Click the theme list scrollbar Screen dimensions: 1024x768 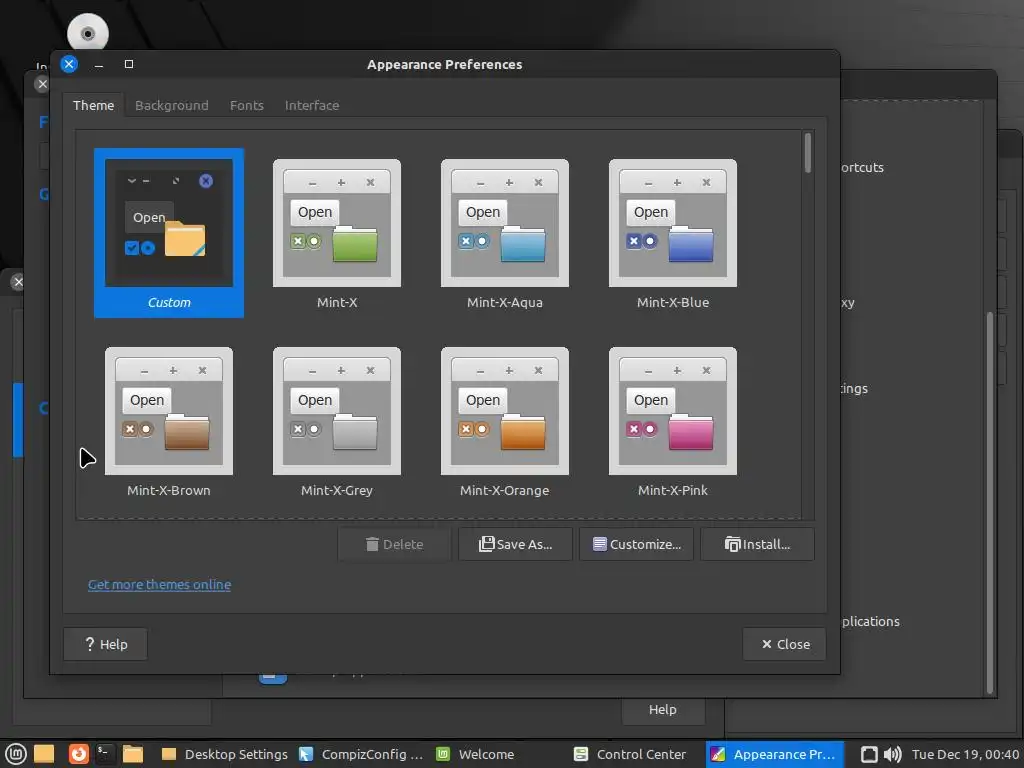click(x=808, y=153)
